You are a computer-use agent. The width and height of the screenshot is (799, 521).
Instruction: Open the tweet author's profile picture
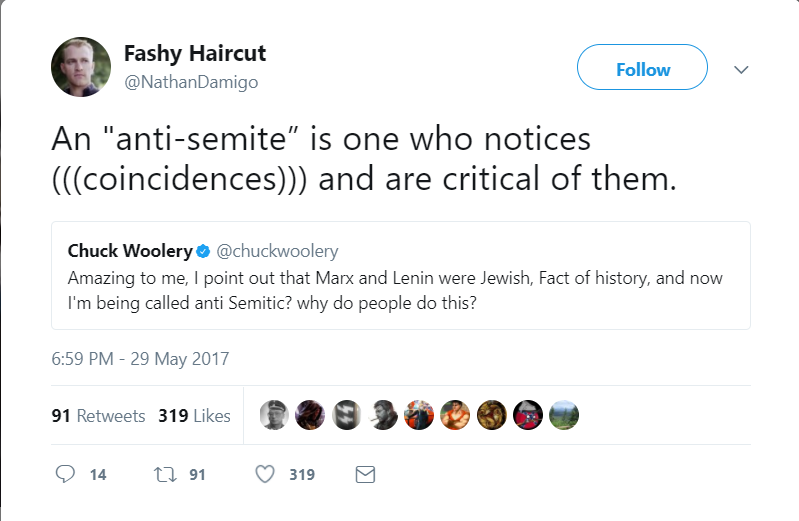[81, 67]
